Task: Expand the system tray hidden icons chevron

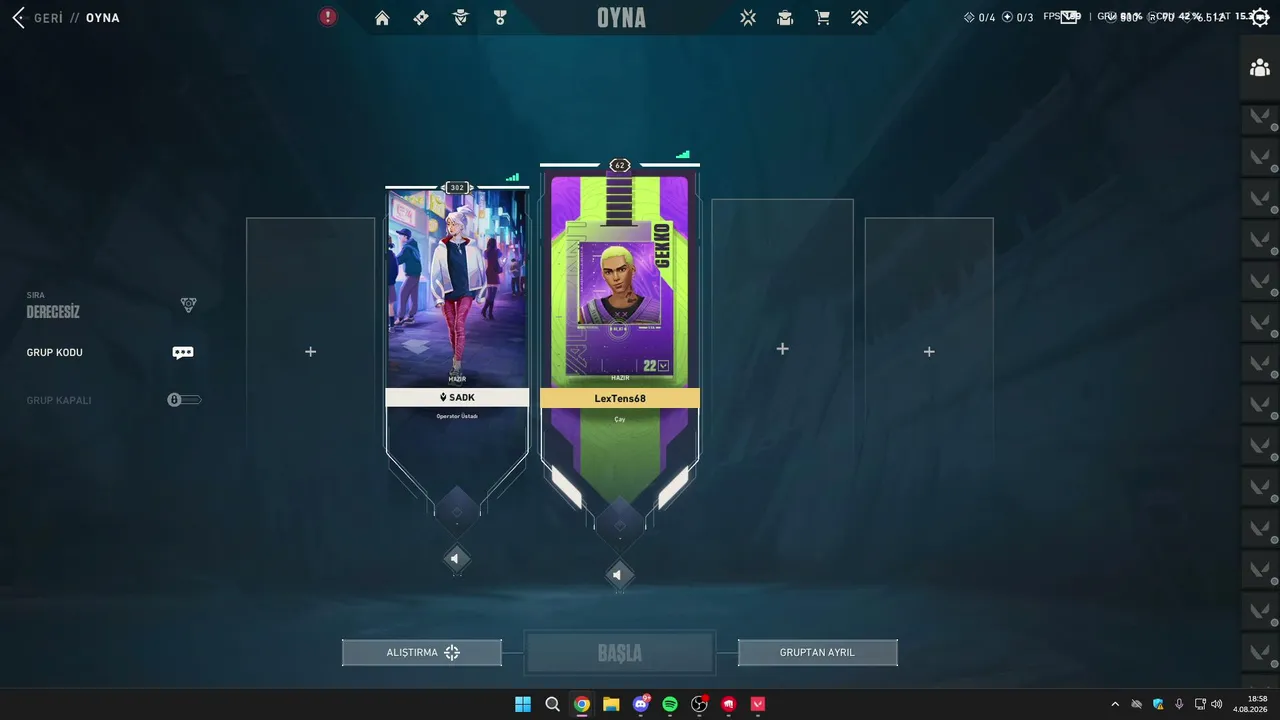Action: click(x=1115, y=704)
